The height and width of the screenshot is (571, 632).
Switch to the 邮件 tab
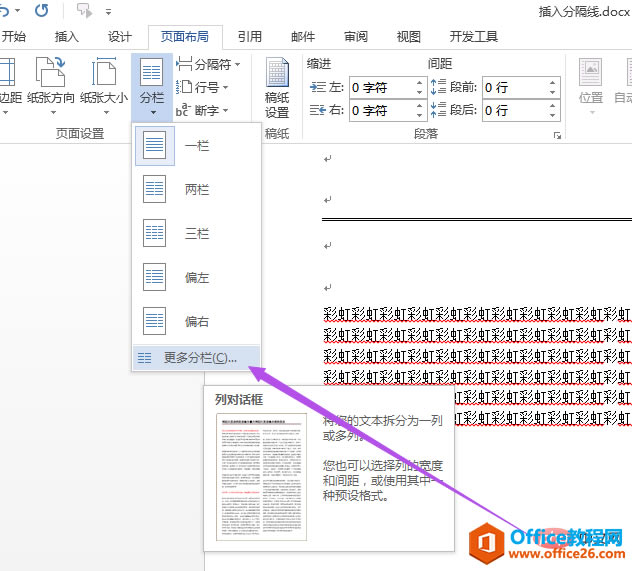303,37
